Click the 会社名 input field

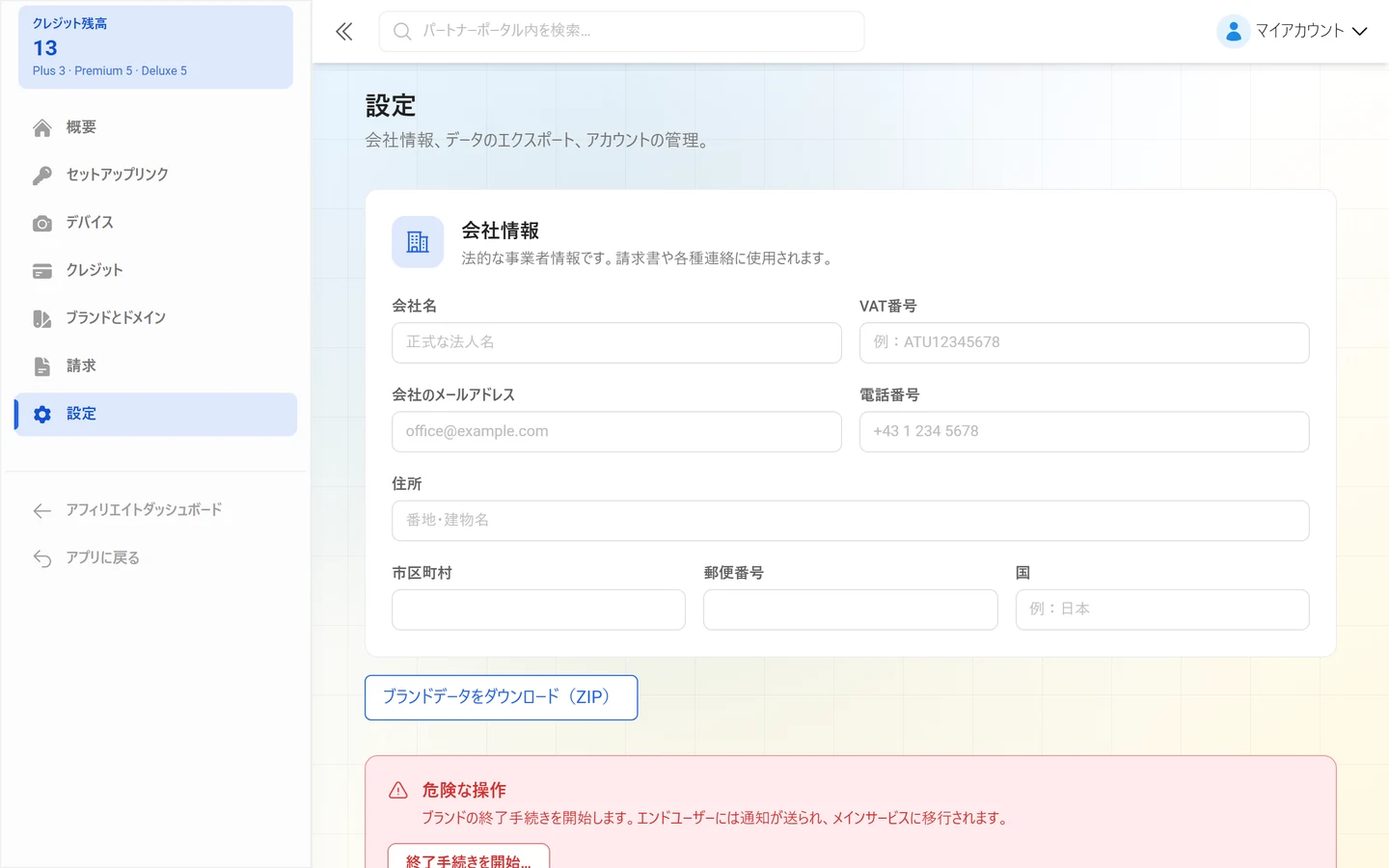point(616,342)
